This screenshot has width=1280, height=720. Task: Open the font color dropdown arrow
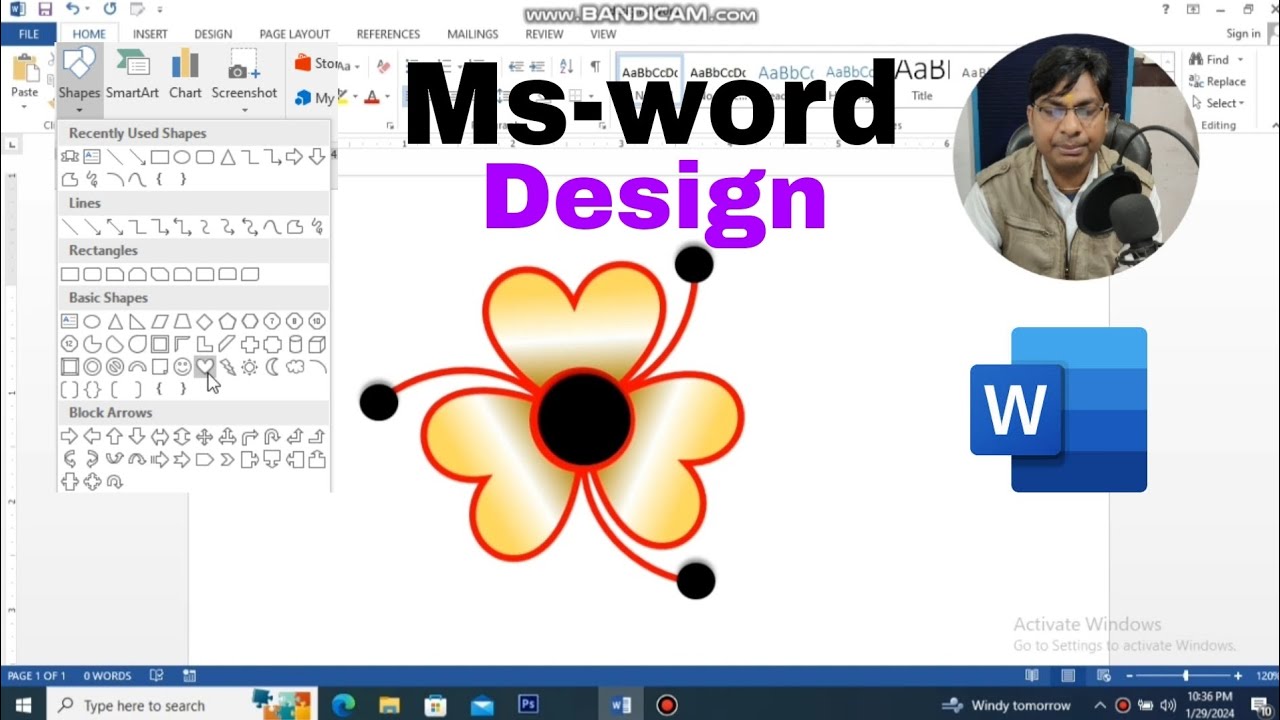(388, 97)
